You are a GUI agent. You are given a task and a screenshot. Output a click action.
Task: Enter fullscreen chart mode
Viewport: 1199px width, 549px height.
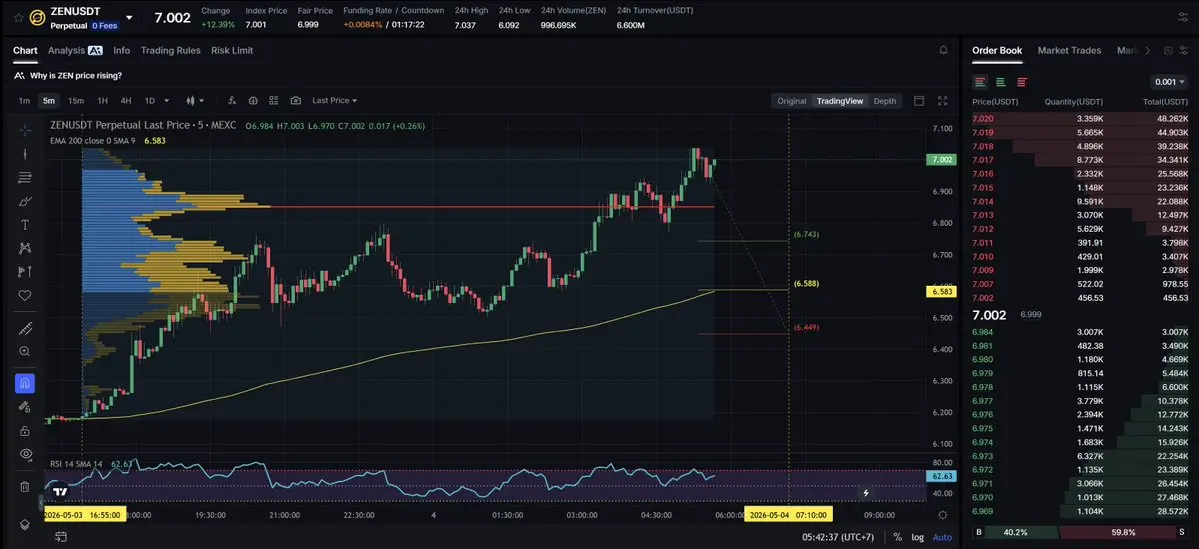click(x=943, y=101)
